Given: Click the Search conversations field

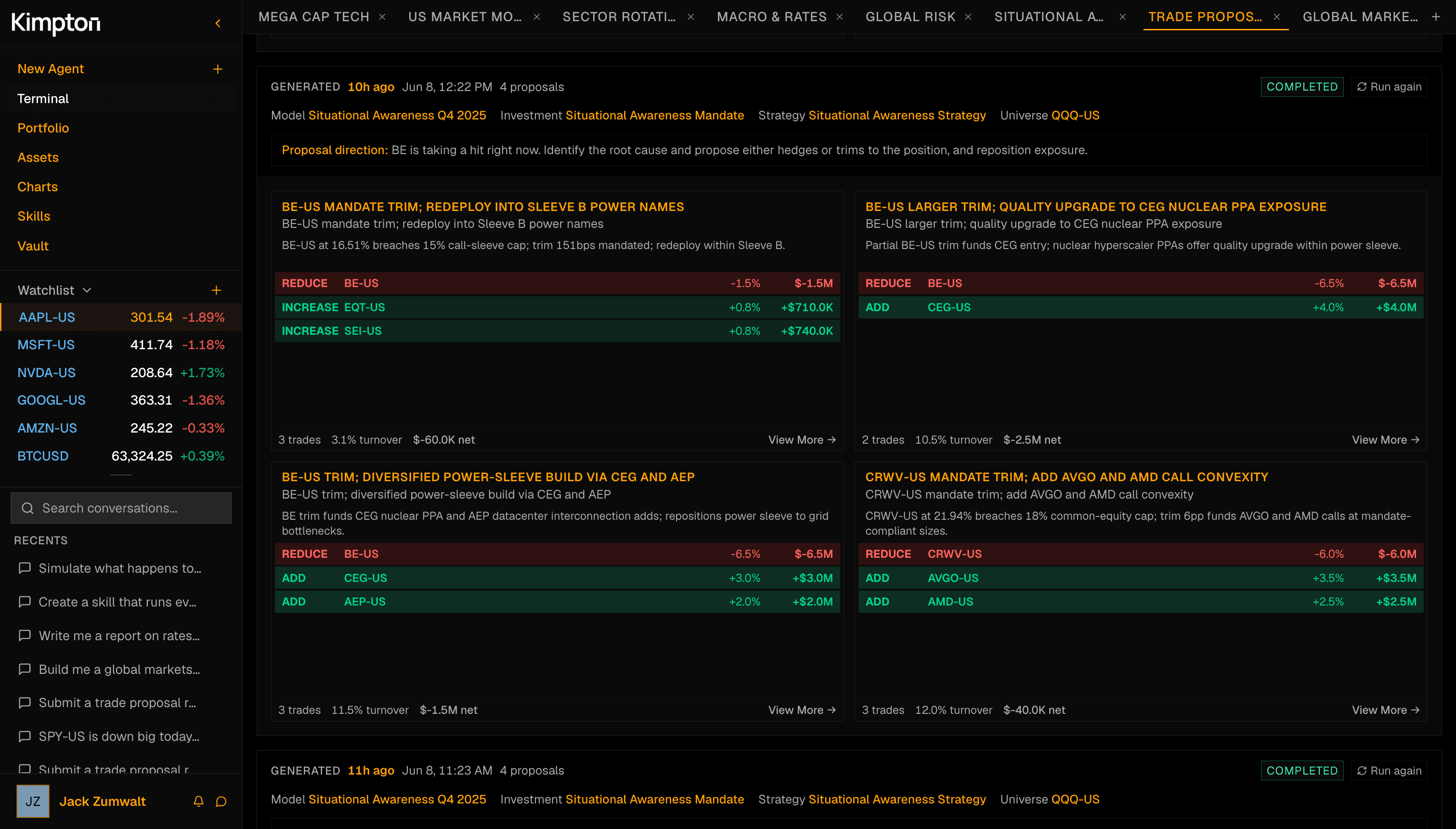Looking at the screenshot, I should point(121,508).
